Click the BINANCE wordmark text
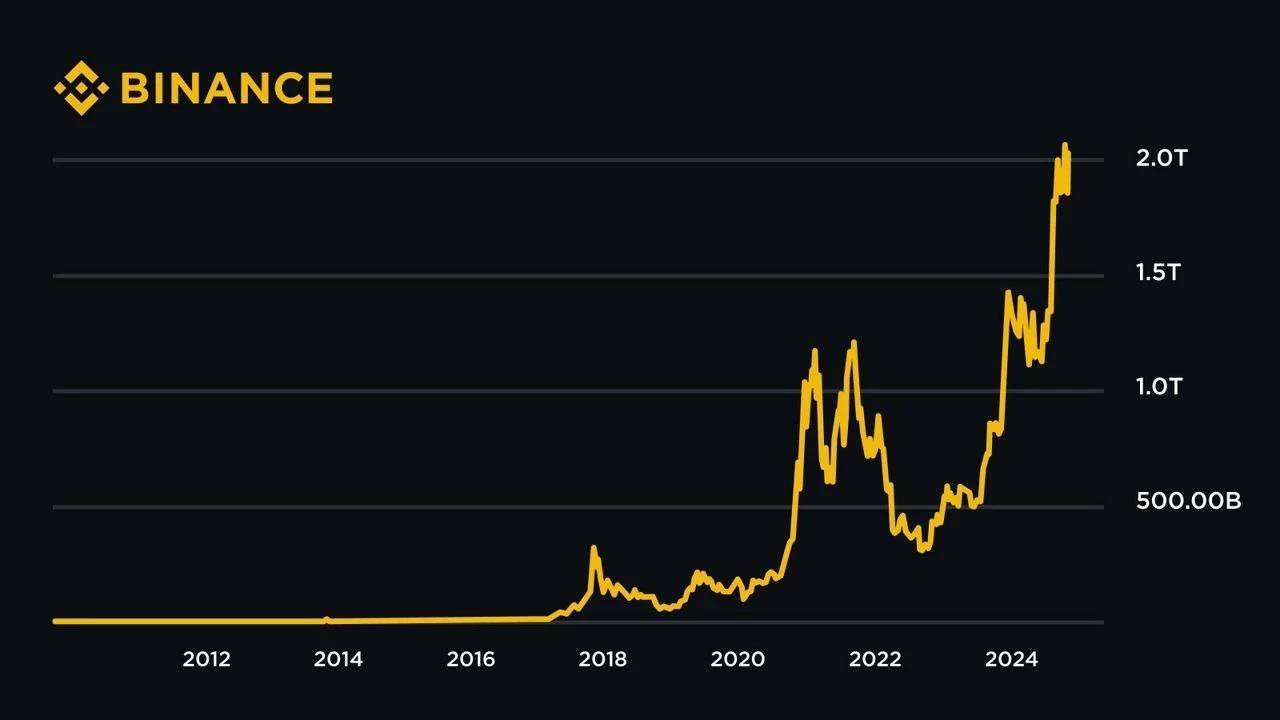The width and height of the screenshot is (1280, 720). (x=226, y=88)
